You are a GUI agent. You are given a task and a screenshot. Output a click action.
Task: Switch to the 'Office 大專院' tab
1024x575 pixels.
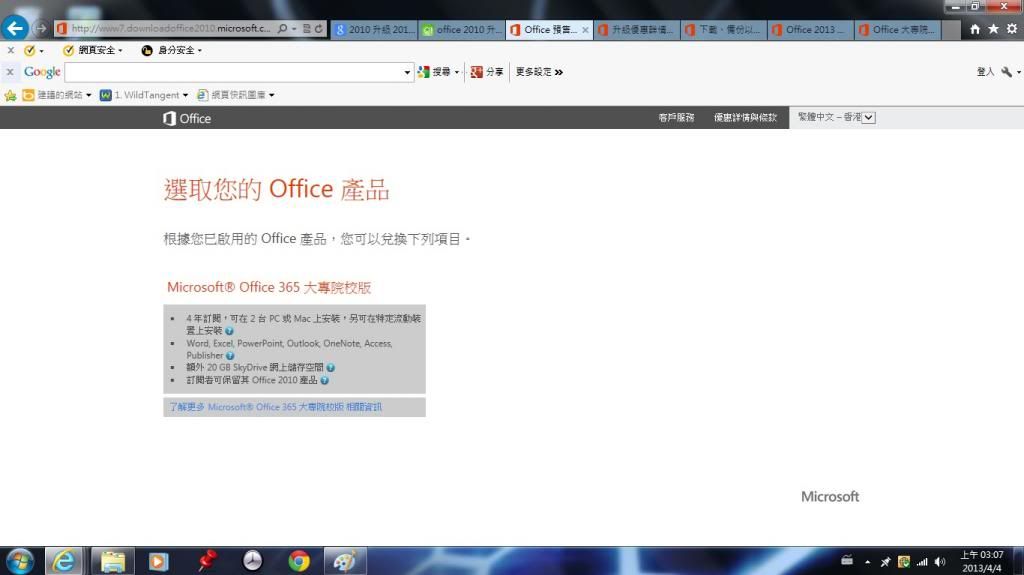[x=898, y=29]
